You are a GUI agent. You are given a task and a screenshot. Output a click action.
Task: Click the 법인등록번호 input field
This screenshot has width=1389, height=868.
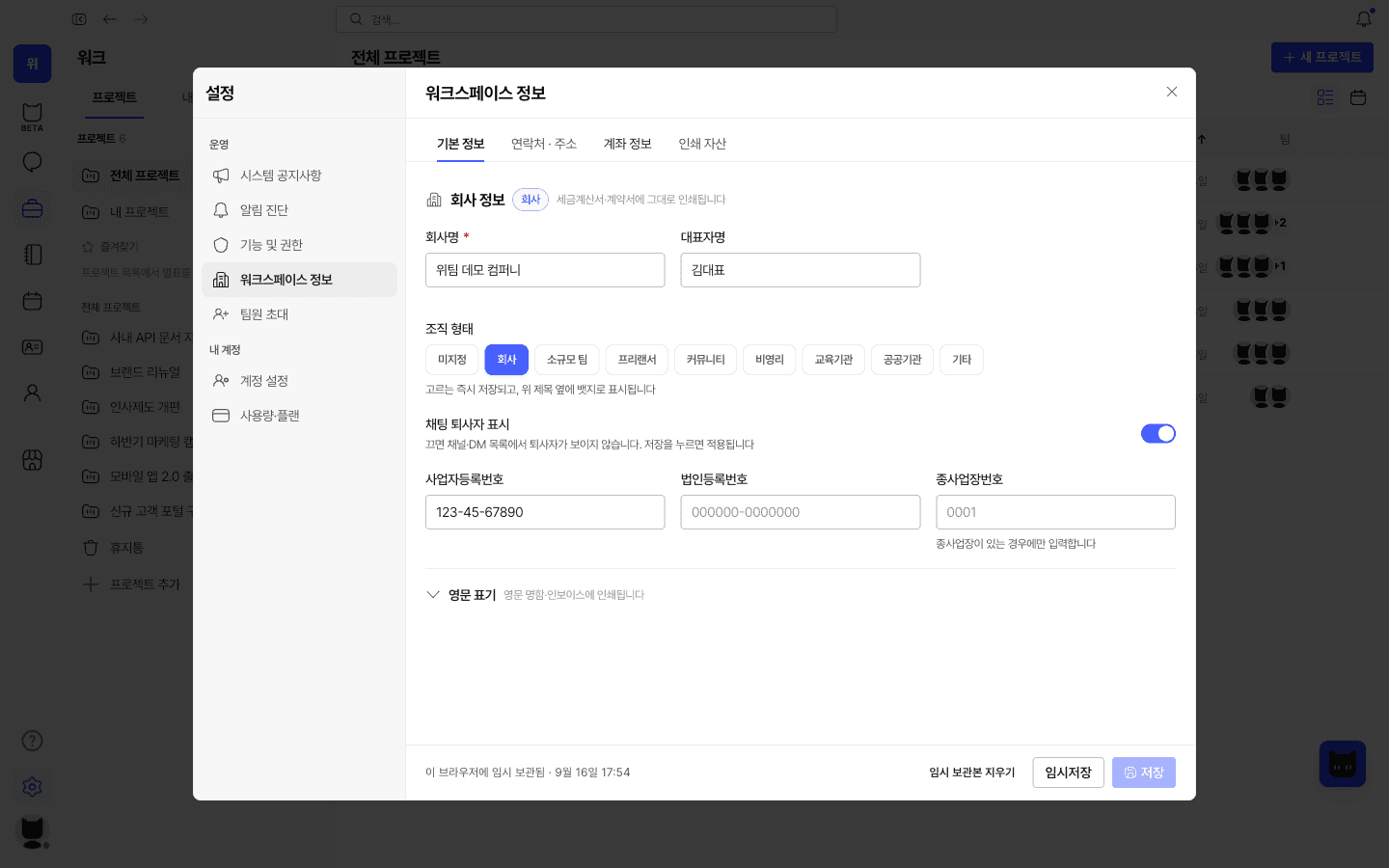[801, 512]
